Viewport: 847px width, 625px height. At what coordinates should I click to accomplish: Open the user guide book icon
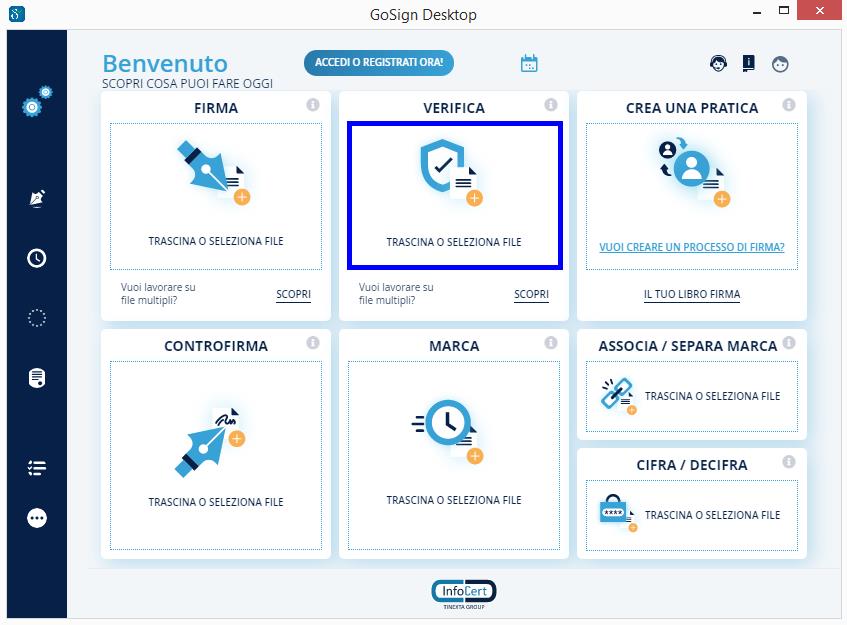point(748,63)
